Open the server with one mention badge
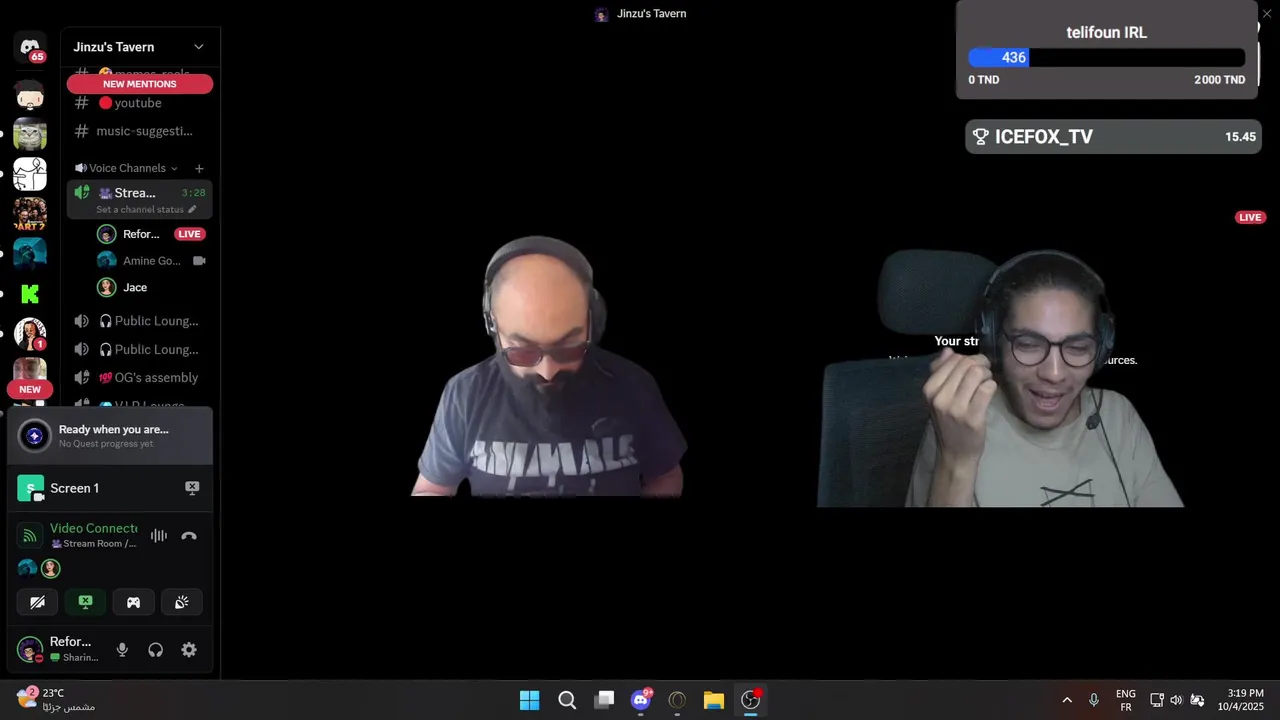 (x=30, y=334)
